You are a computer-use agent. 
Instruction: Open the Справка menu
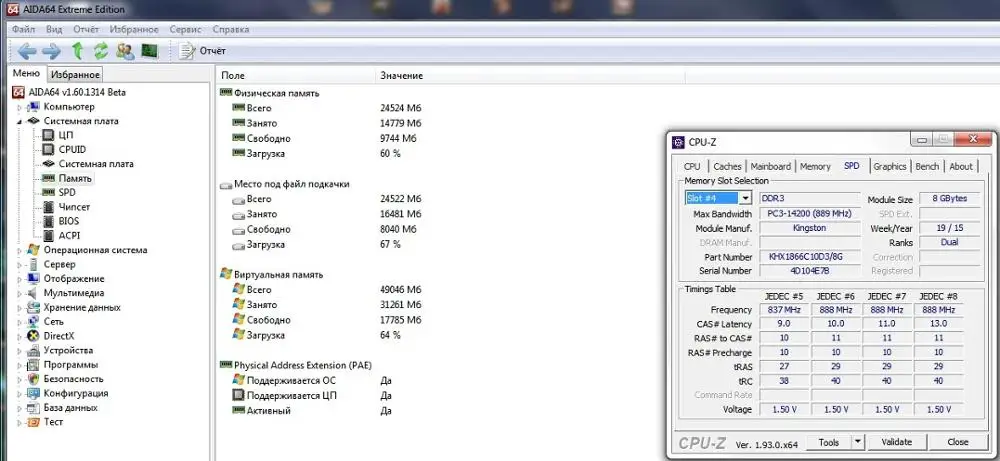pyautogui.click(x=231, y=29)
